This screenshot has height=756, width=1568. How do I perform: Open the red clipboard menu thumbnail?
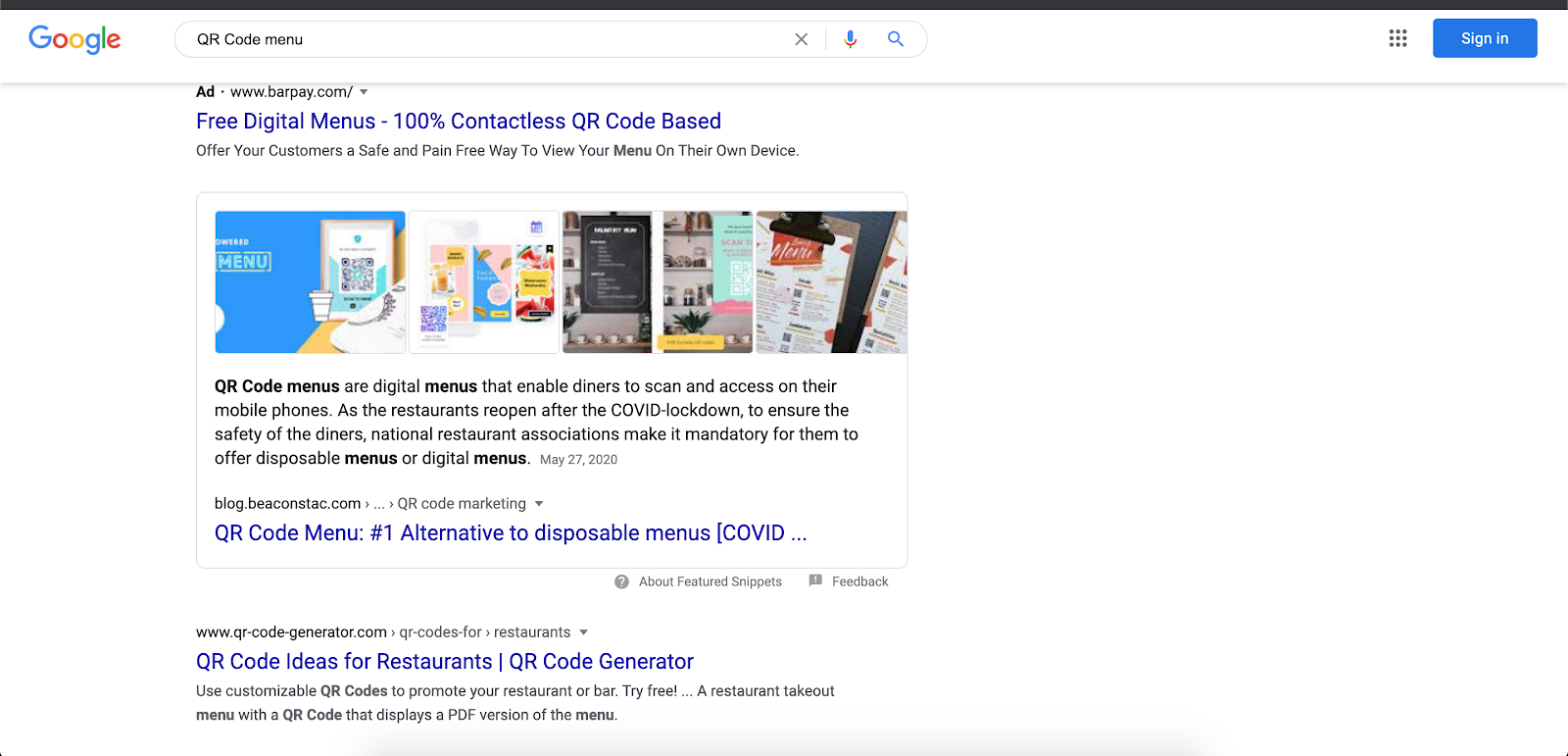(832, 282)
